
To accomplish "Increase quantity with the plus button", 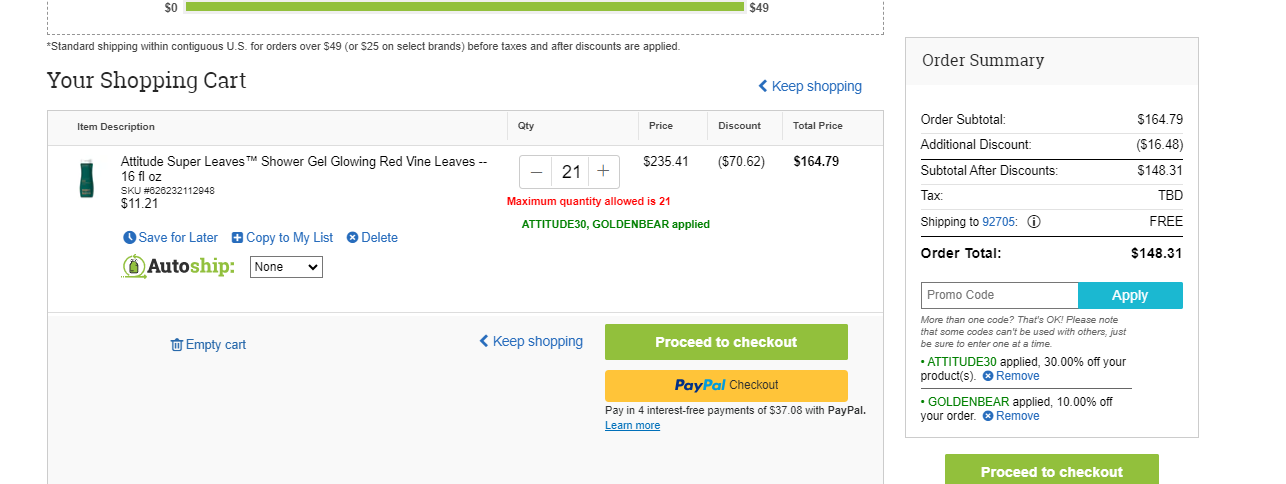I will point(603,172).
